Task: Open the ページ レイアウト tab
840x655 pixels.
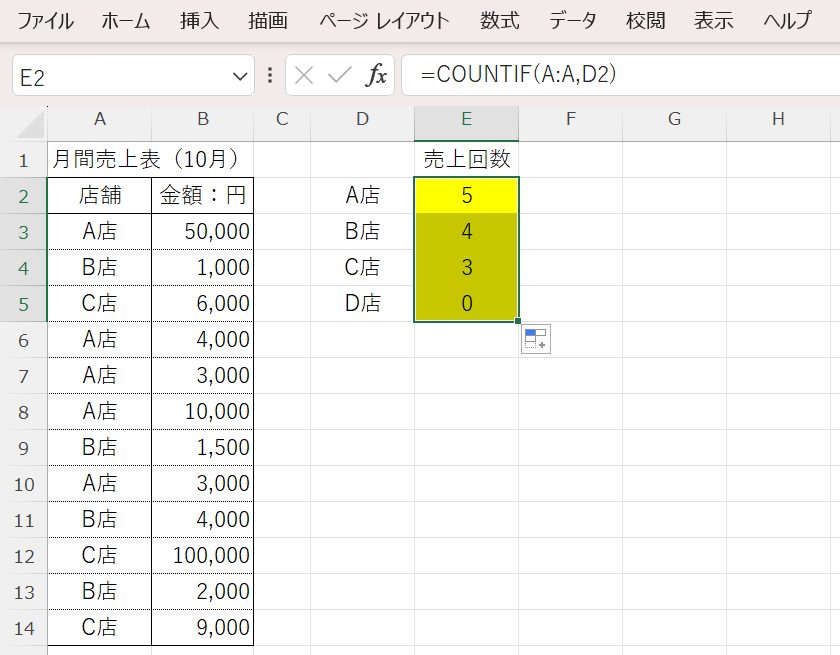Action: click(x=384, y=21)
